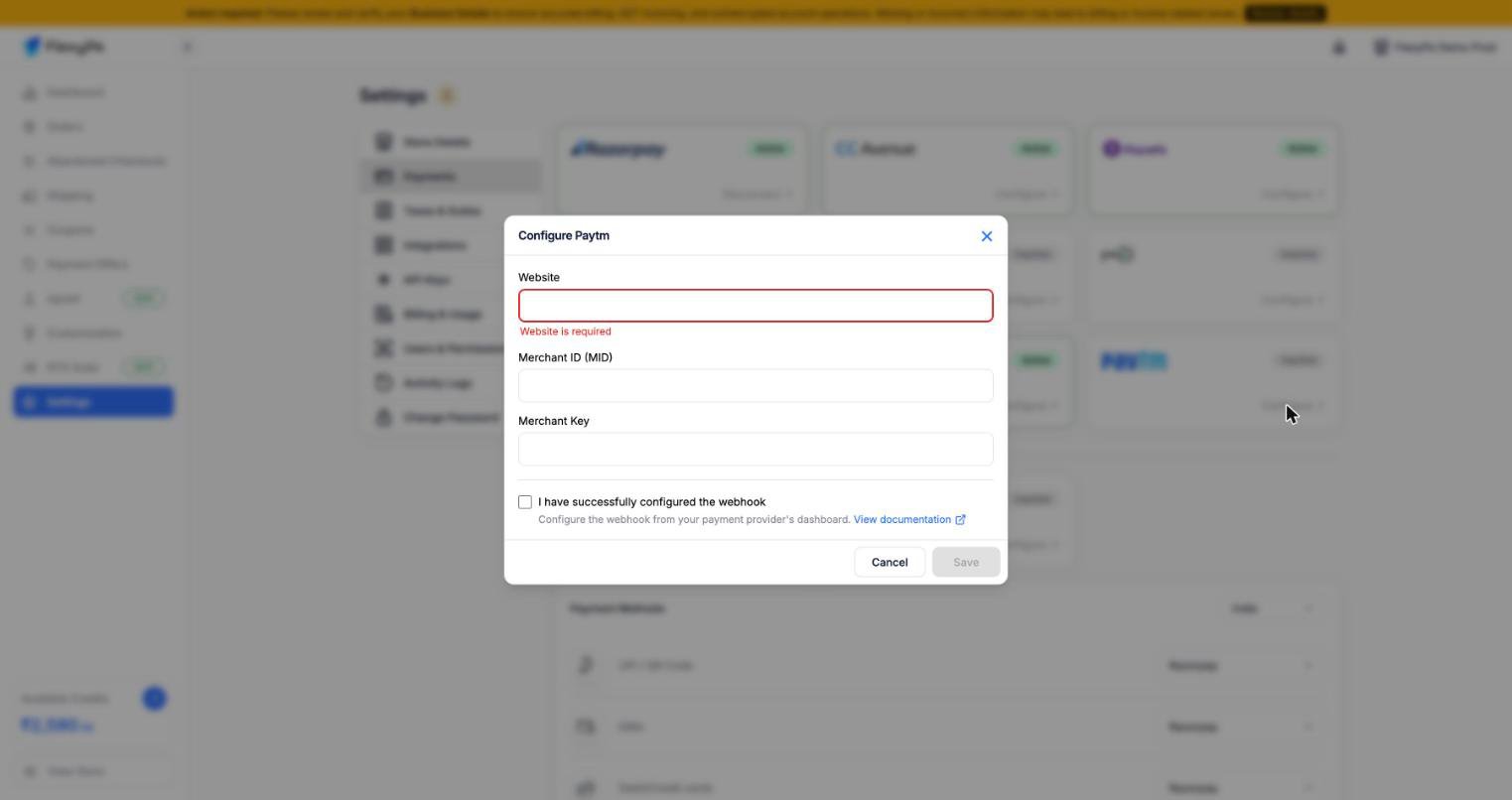
Task: Open the View documentation link
Action: coord(901,520)
